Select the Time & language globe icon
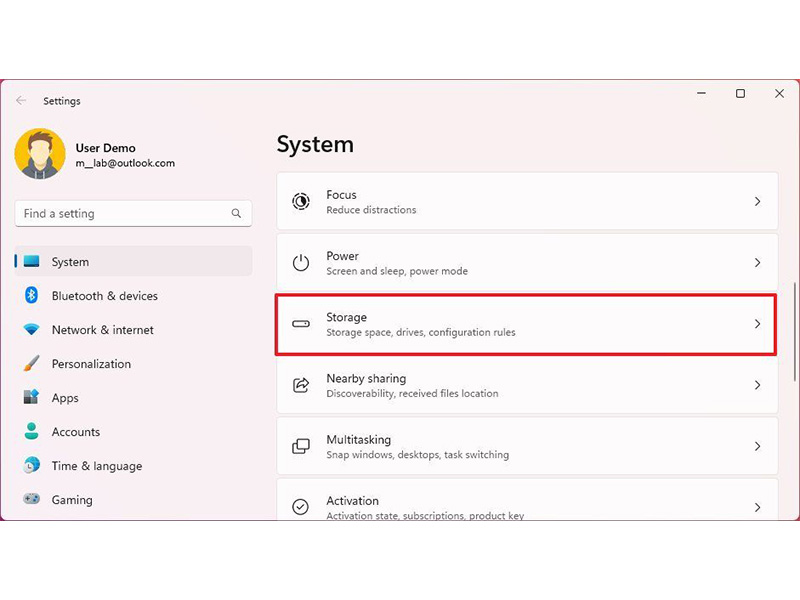 pos(32,465)
